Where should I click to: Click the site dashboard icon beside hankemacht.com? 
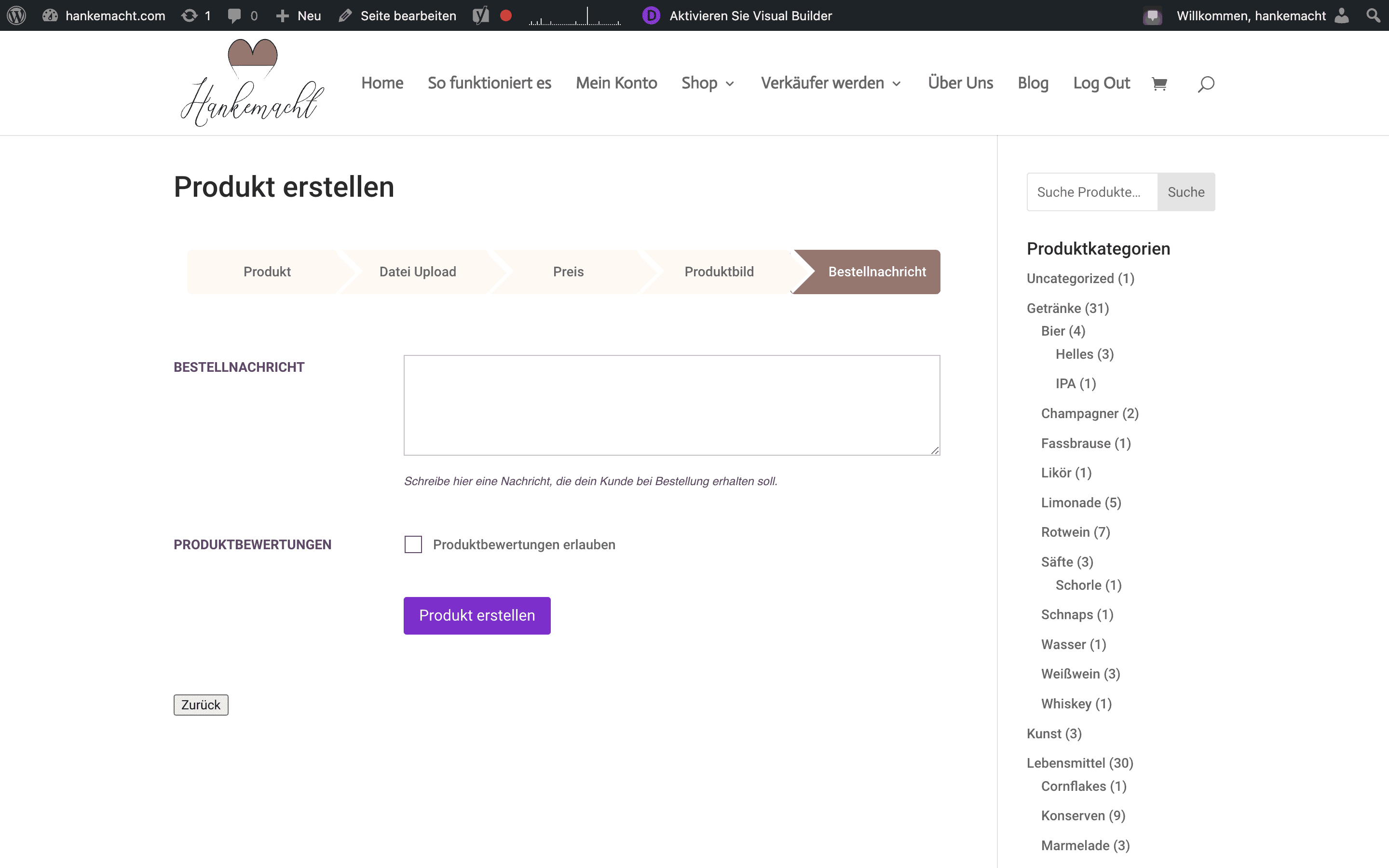50,15
